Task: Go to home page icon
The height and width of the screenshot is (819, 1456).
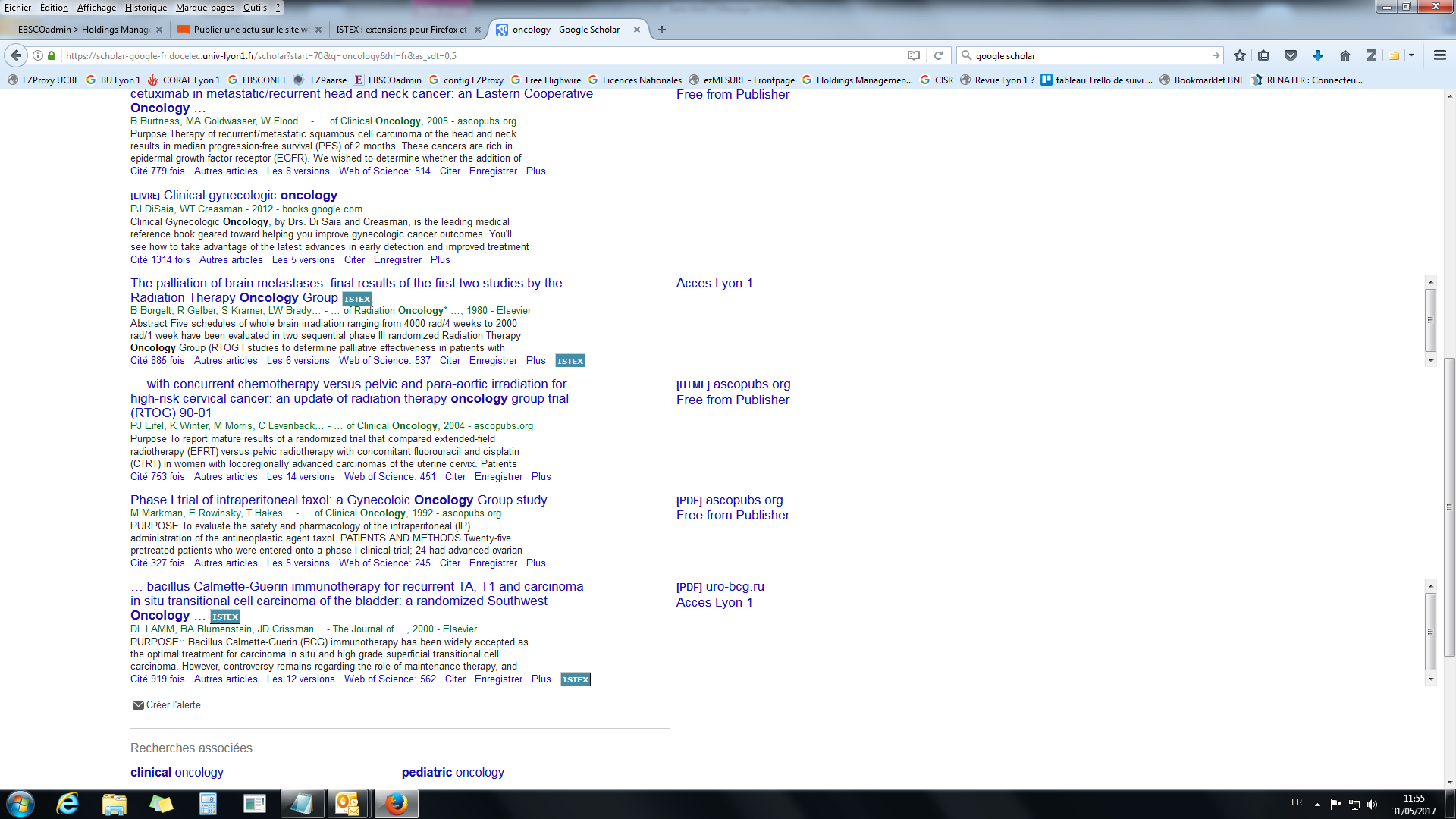Action: [x=1345, y=55]
